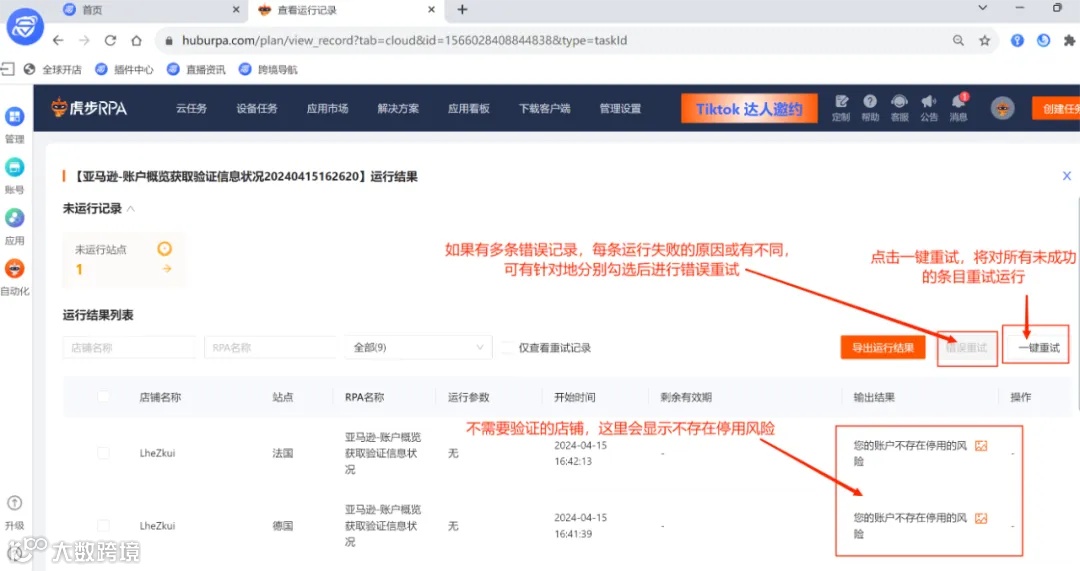Click the 2024-04-15 16:42:13 start time
Image resolution: width=1080 pixels, height=571 pixels.
pos(580,453)
